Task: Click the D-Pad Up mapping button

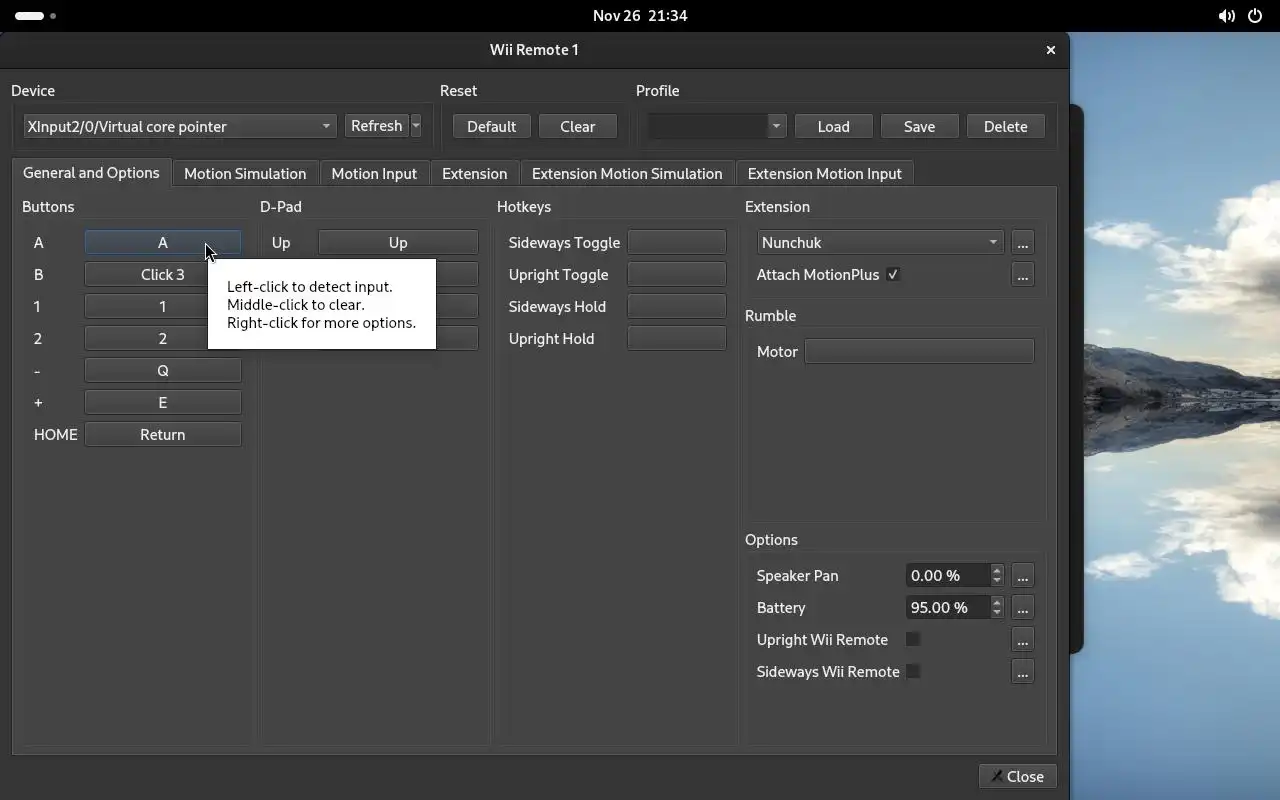Action: coord(398,242)
